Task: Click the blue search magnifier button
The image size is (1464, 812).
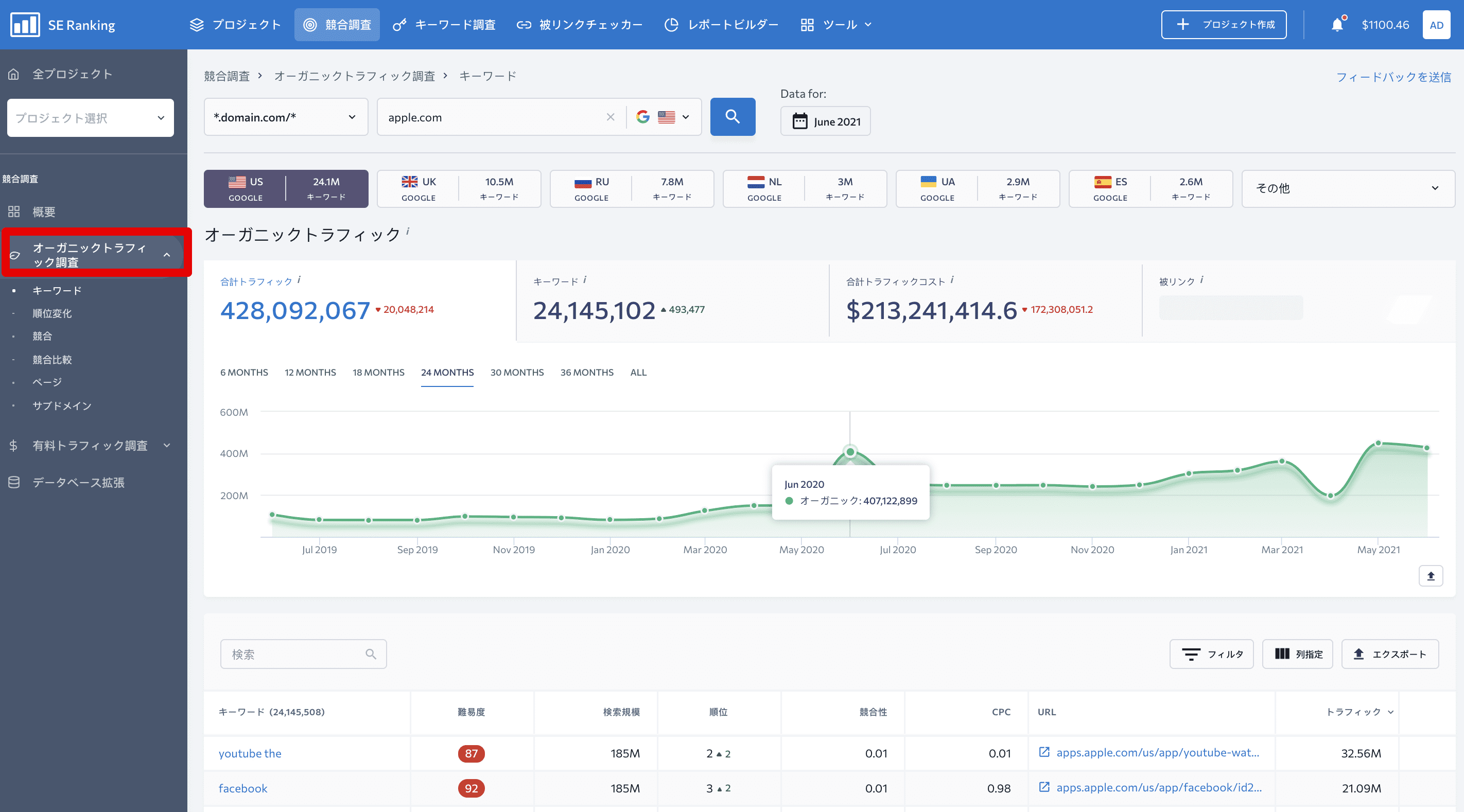Action: 732,117
